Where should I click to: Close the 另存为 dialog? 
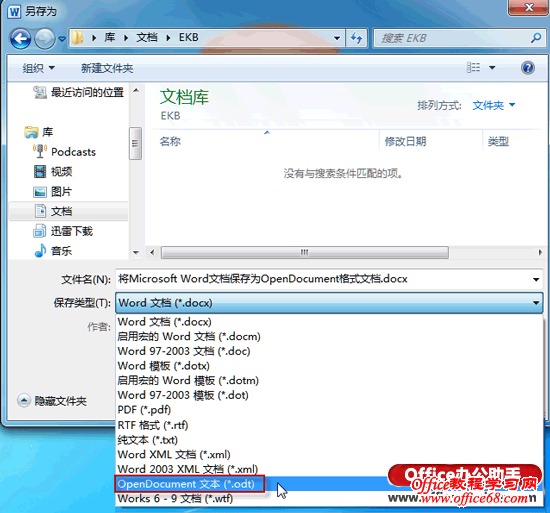pyautogui.click(x=528, y=7)
